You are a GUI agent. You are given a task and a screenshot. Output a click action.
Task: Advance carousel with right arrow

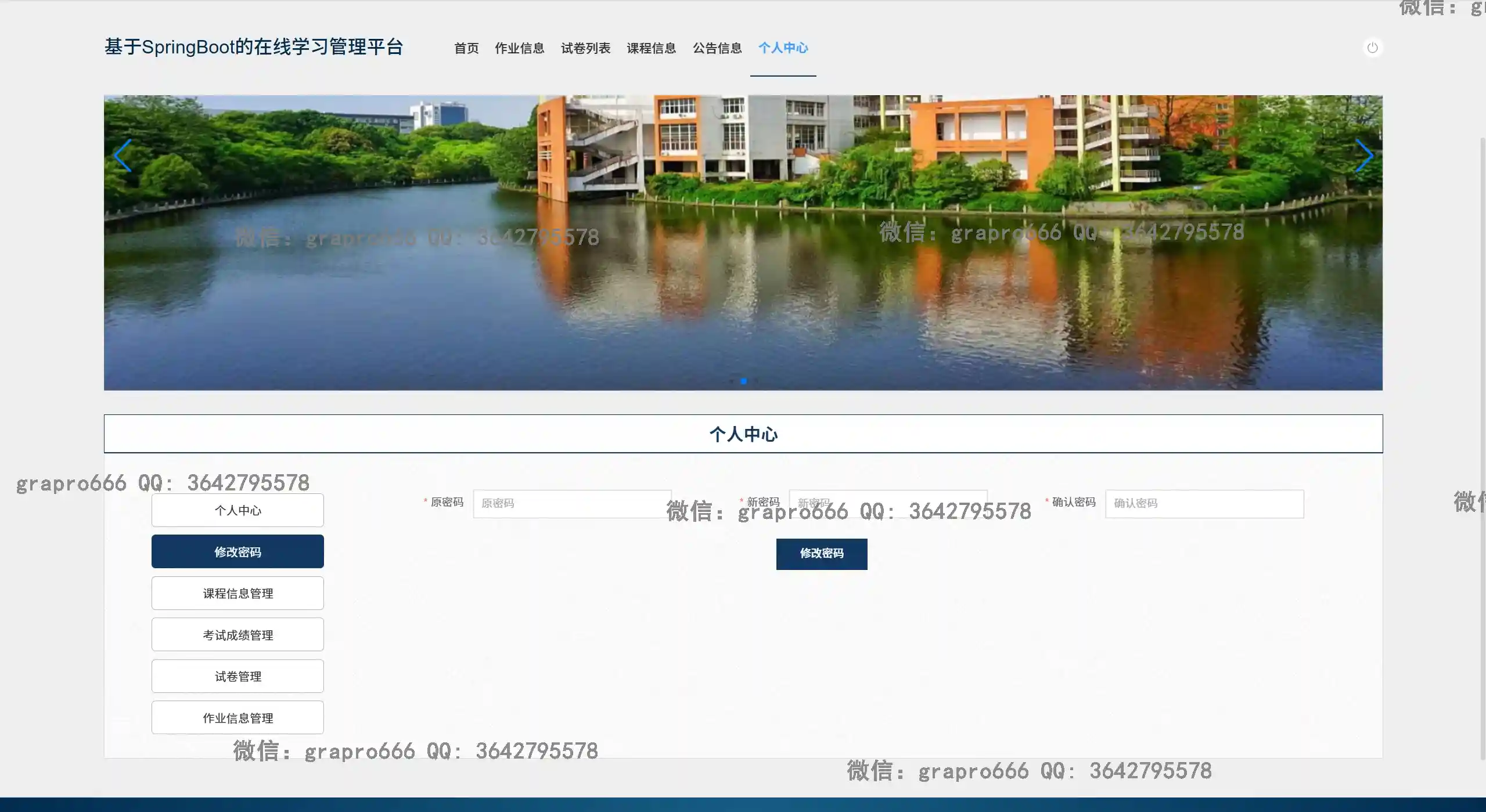[1363, 156]
